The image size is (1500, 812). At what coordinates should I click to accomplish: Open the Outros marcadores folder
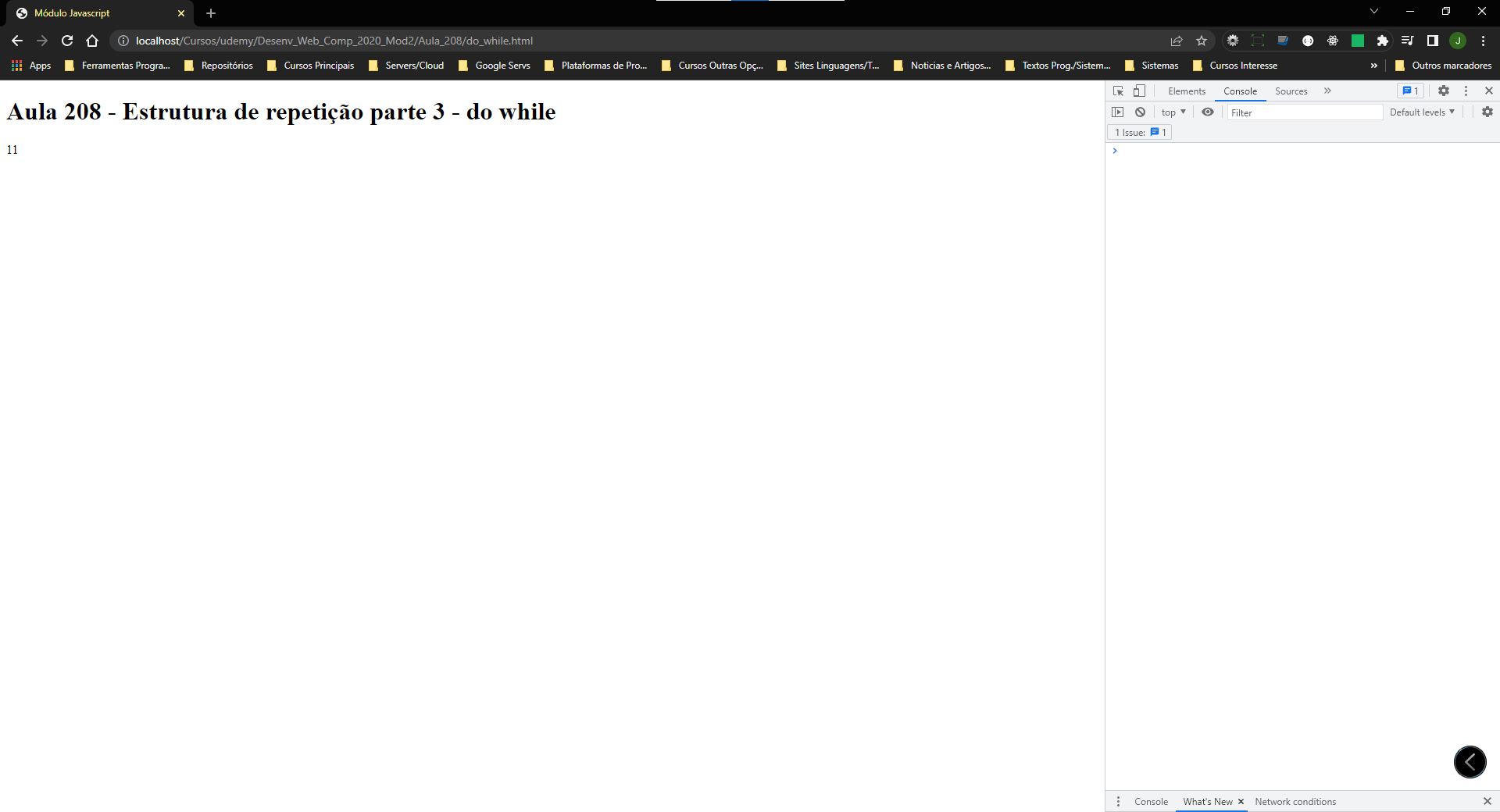pos(1444,66)
